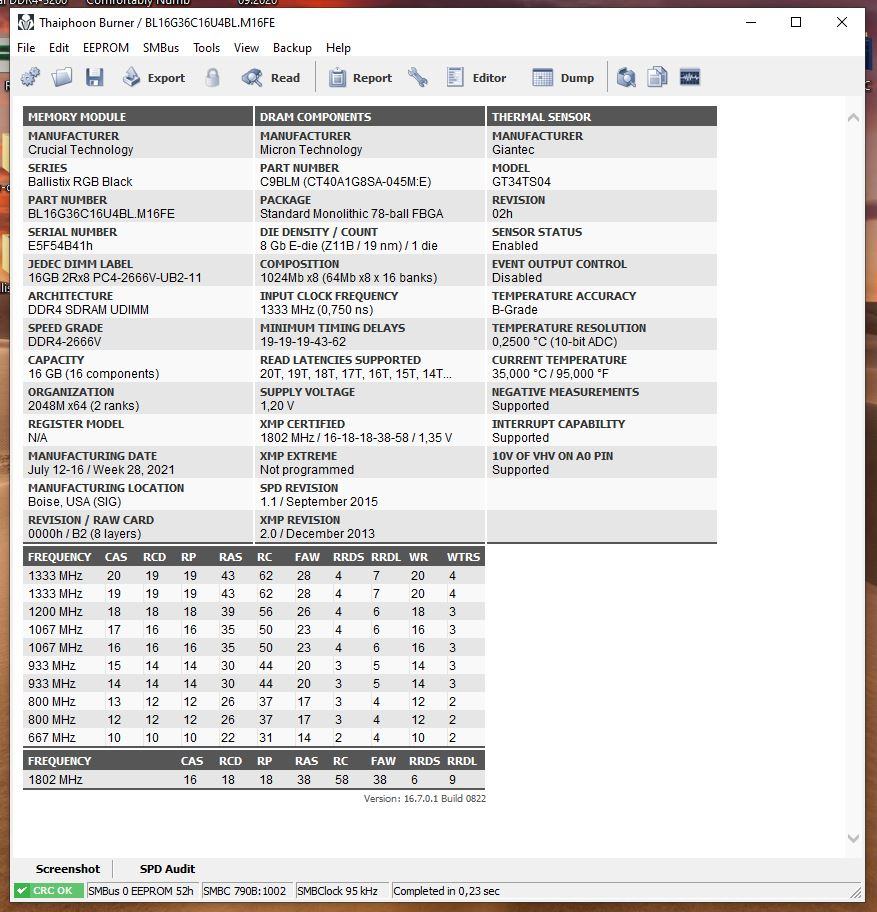Click the DRAM COMPONENTS column header
Image resolution: width=877 pixels, height=912 pixels.
coord(370,116)
